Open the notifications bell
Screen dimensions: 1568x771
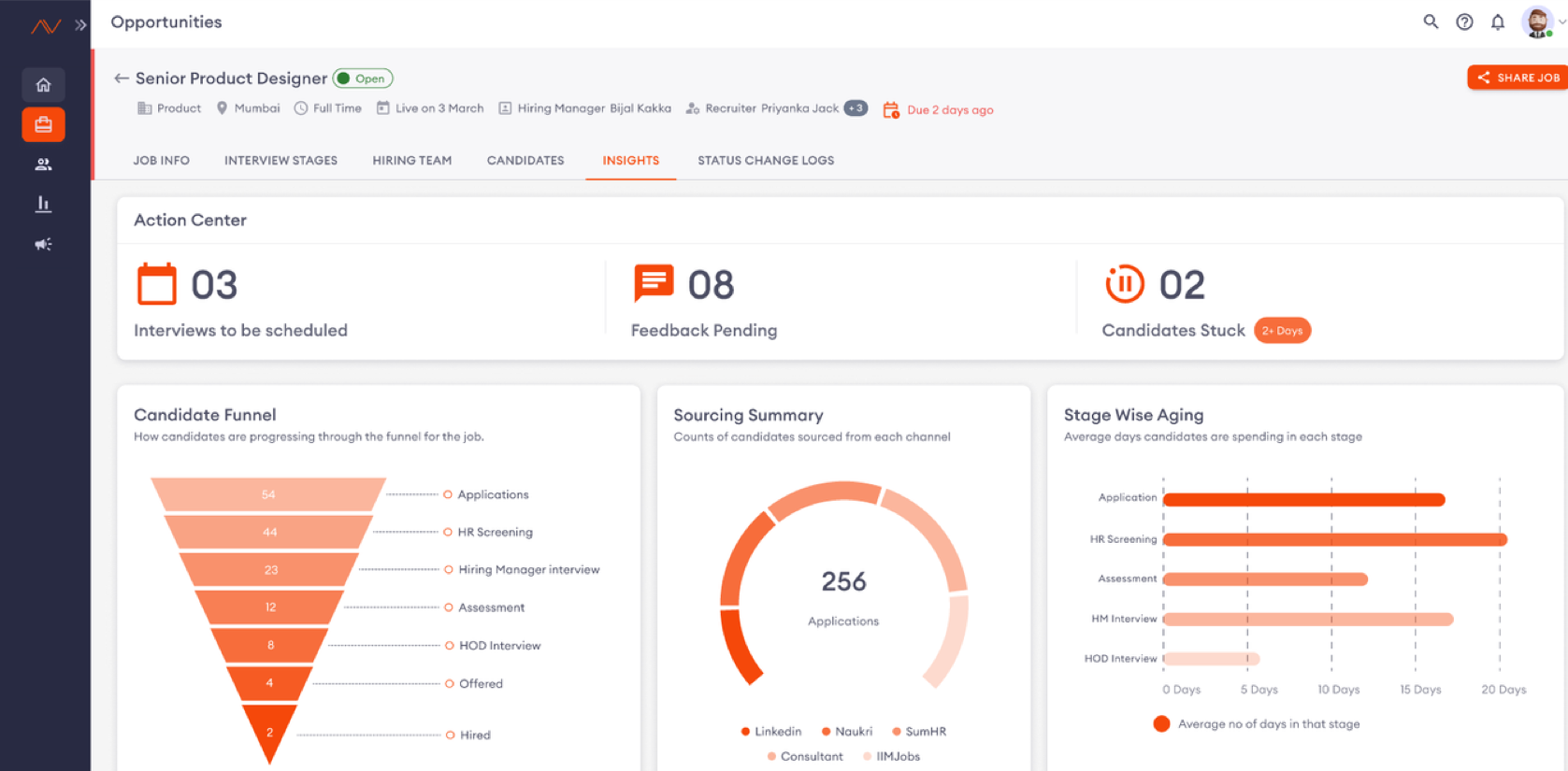(1498, 21)
